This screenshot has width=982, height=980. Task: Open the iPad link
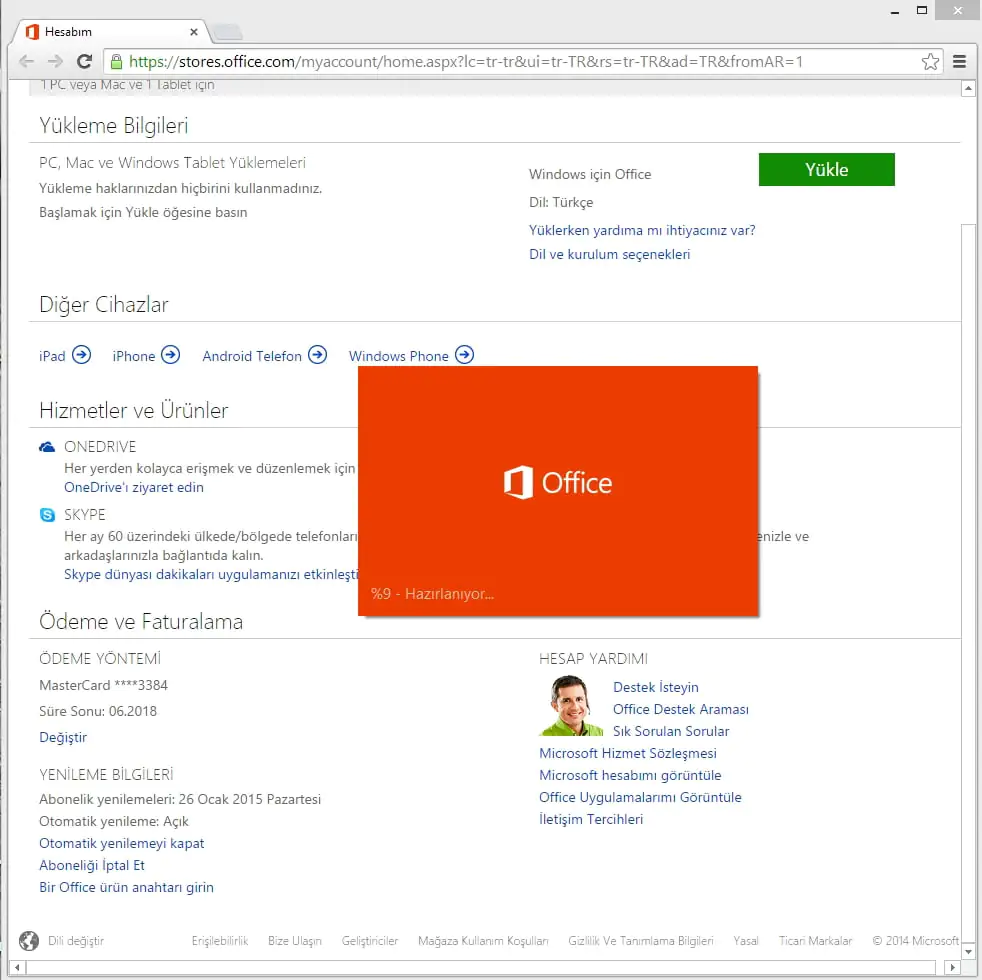click(52, 356)
